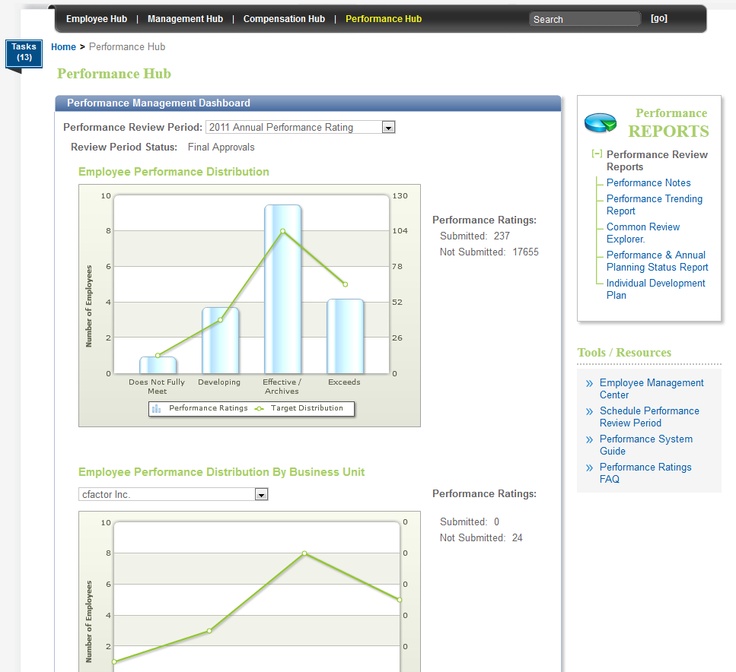Click the Final Approvals status text
This screenshot has height=672, width=736.
221,147
